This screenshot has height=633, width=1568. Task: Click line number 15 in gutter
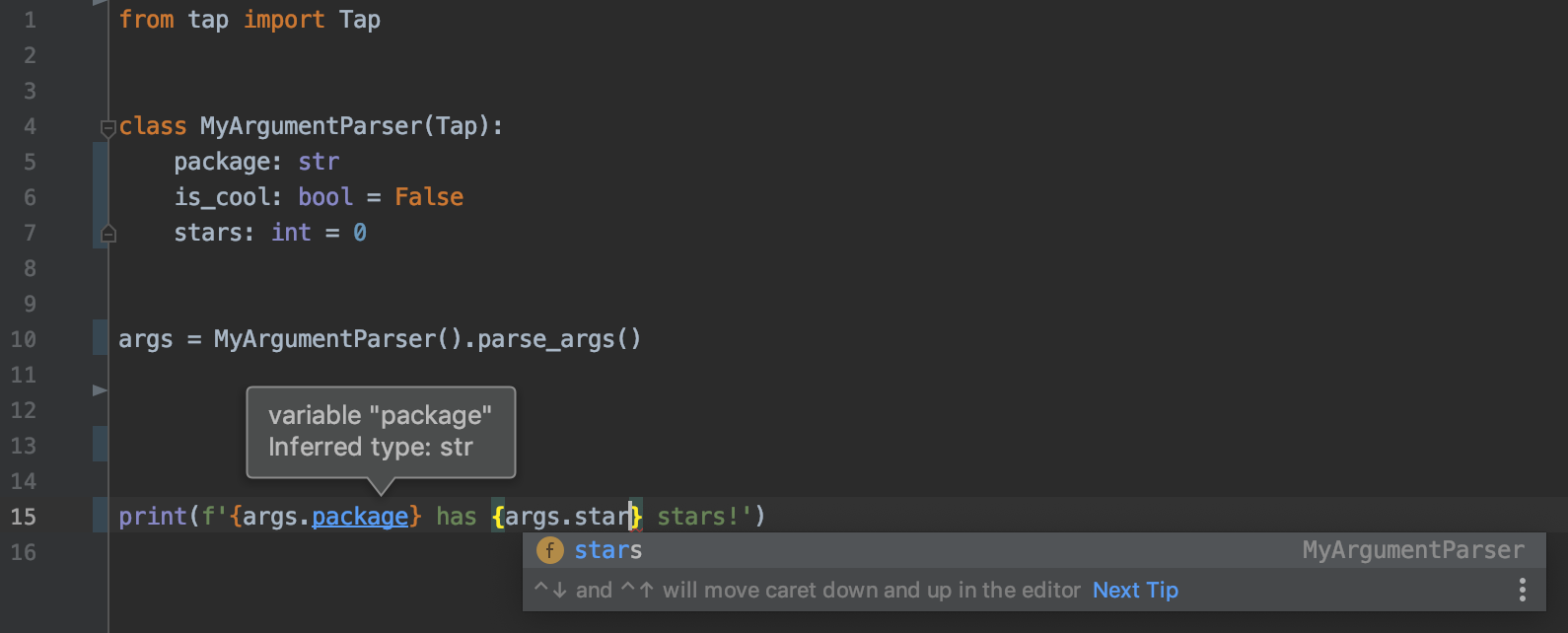click(x=24, y=517)
